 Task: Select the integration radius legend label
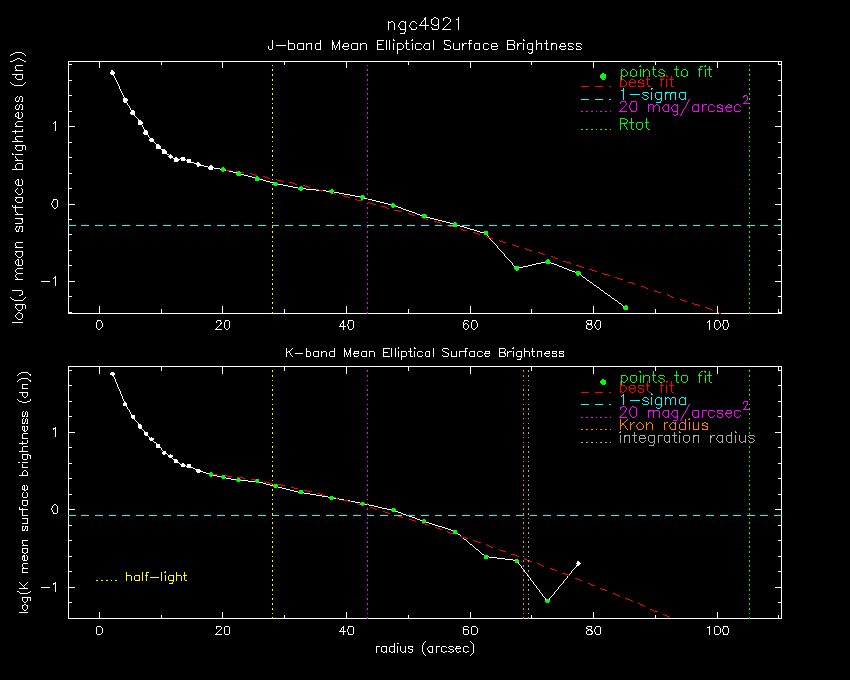coord(687,438)
